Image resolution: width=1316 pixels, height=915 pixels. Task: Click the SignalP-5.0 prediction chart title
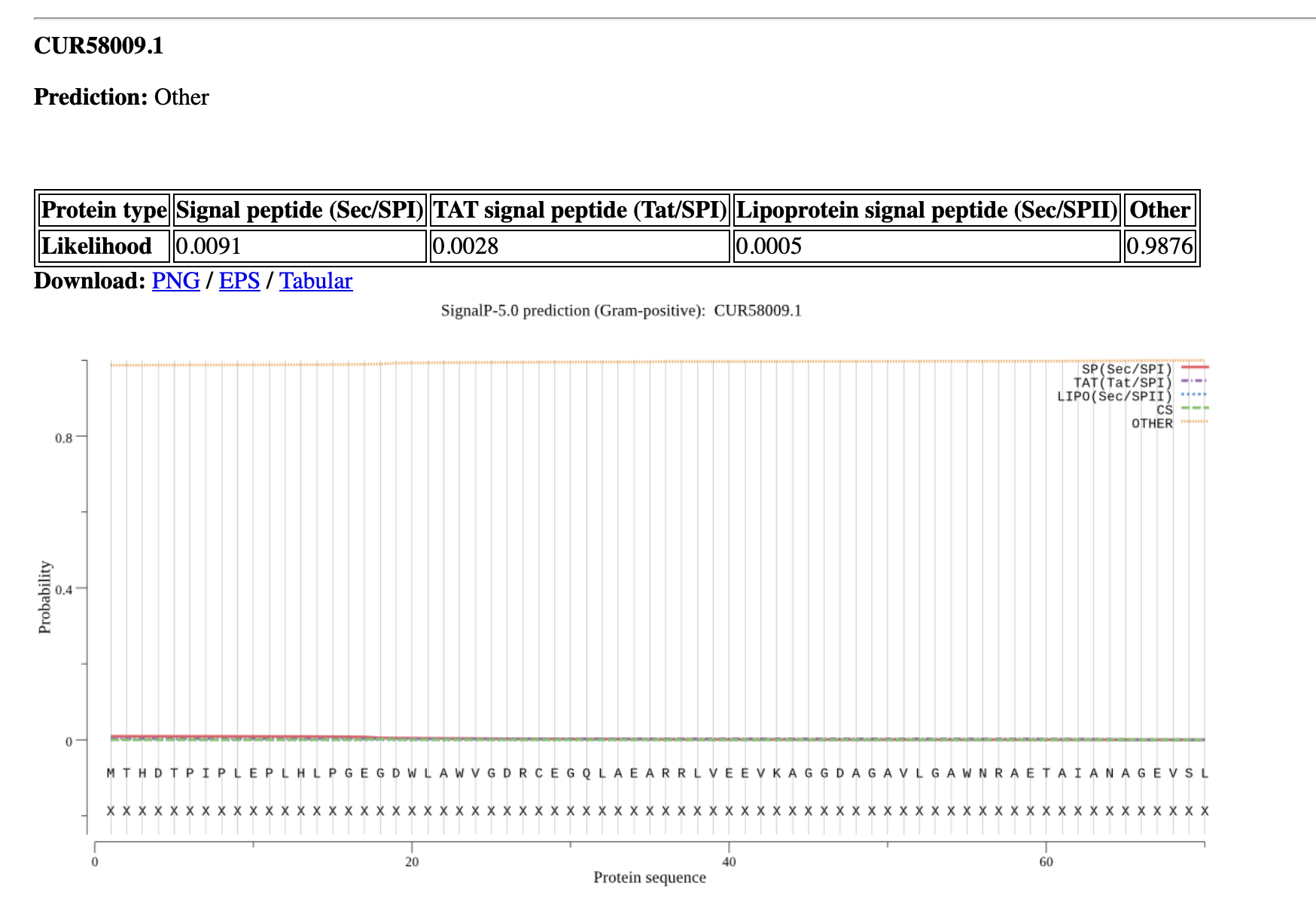pos(621,310)
